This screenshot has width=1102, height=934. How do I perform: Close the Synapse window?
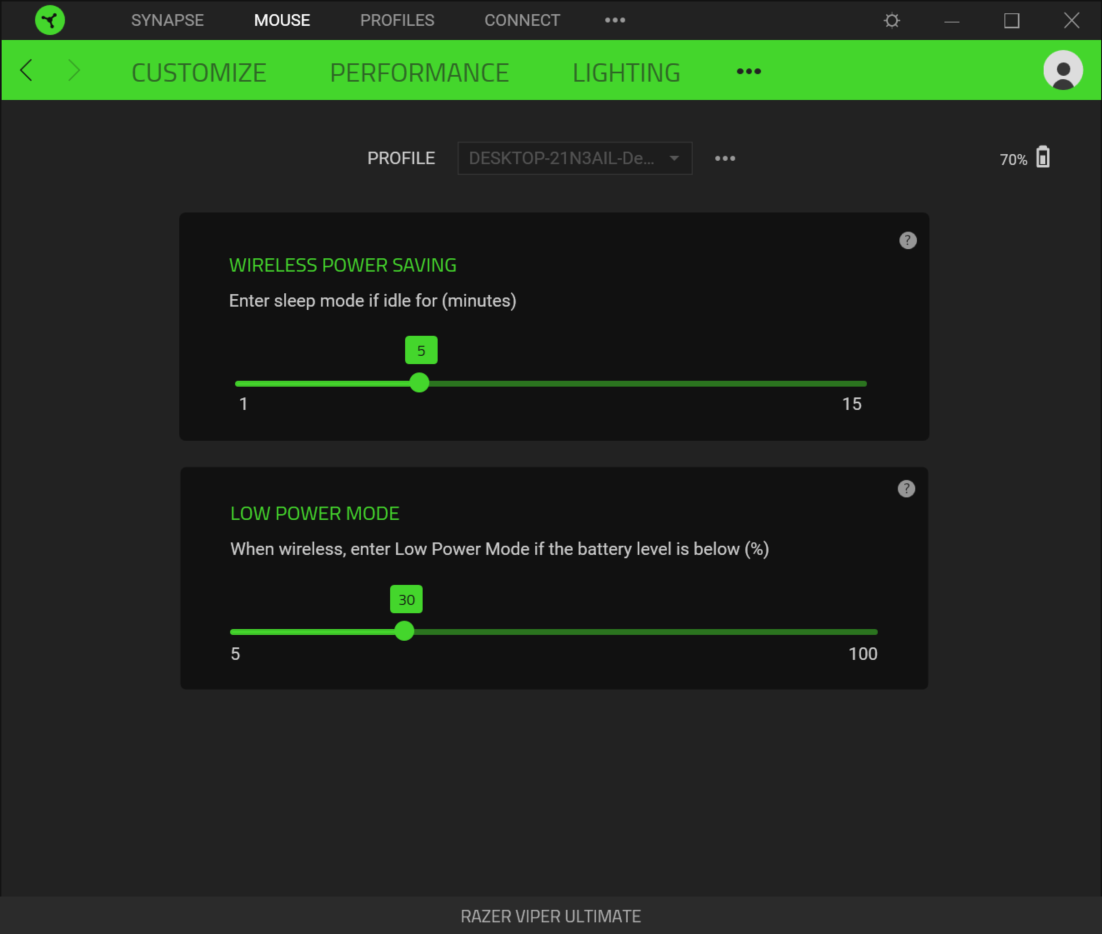click(x=1071, y=20)
